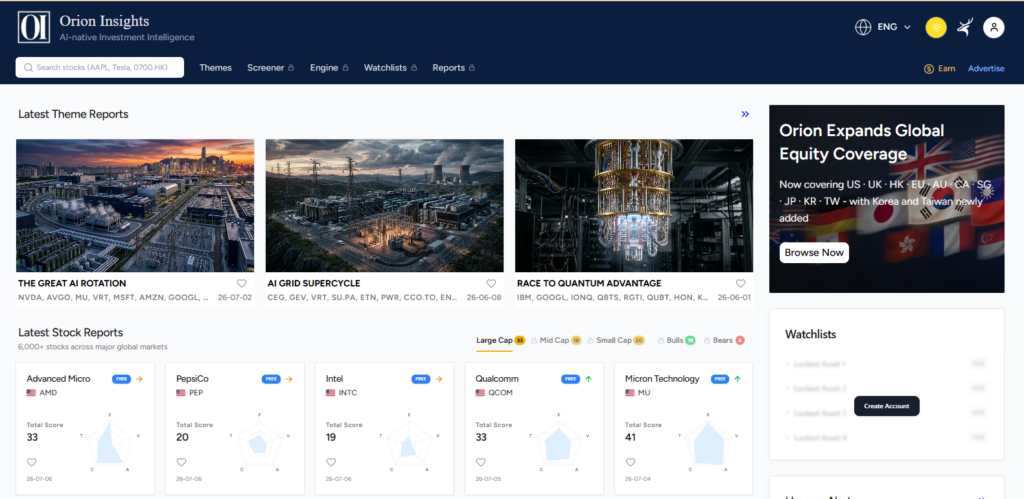Select the locked Bulls tab
Image resolution: width=1024 pixels, height=499 pixels.
coord(676,340)
